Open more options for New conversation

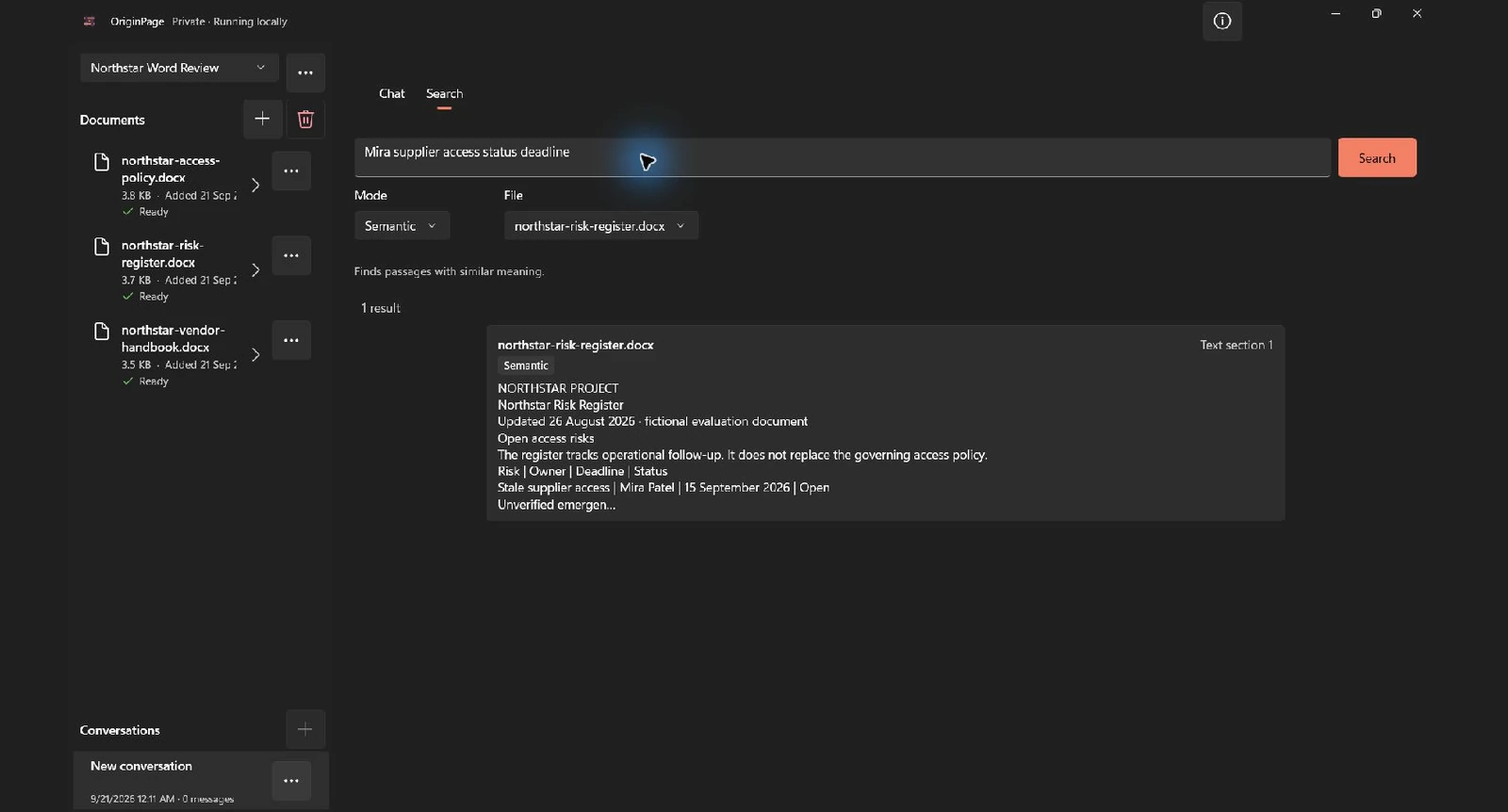[291, 781]
